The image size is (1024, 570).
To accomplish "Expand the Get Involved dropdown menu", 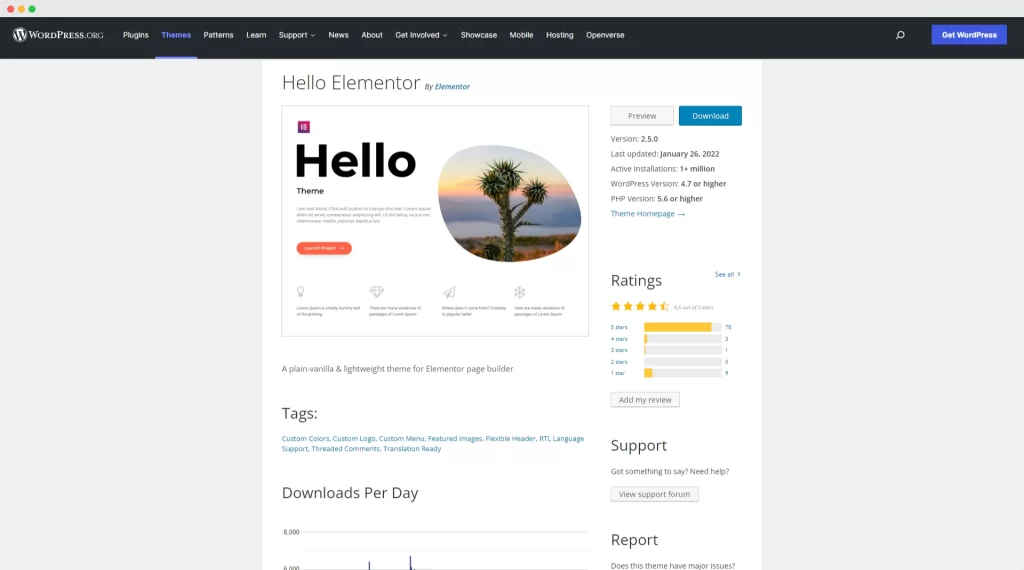I will [421, 35].
